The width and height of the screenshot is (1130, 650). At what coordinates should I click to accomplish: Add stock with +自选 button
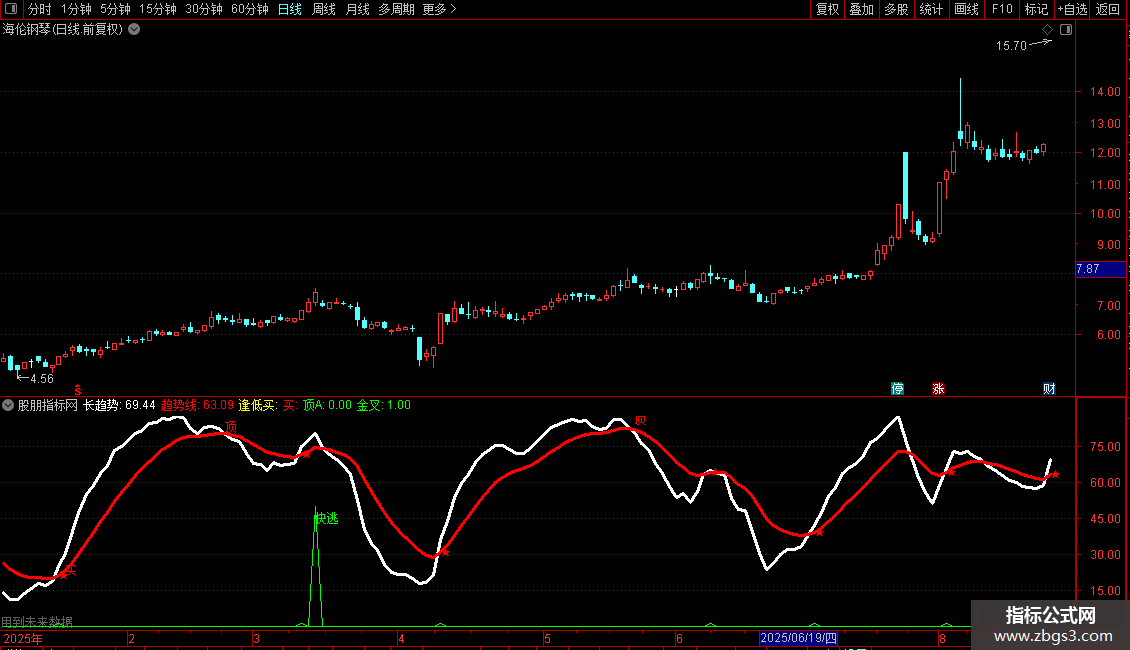coord(1072,9)
